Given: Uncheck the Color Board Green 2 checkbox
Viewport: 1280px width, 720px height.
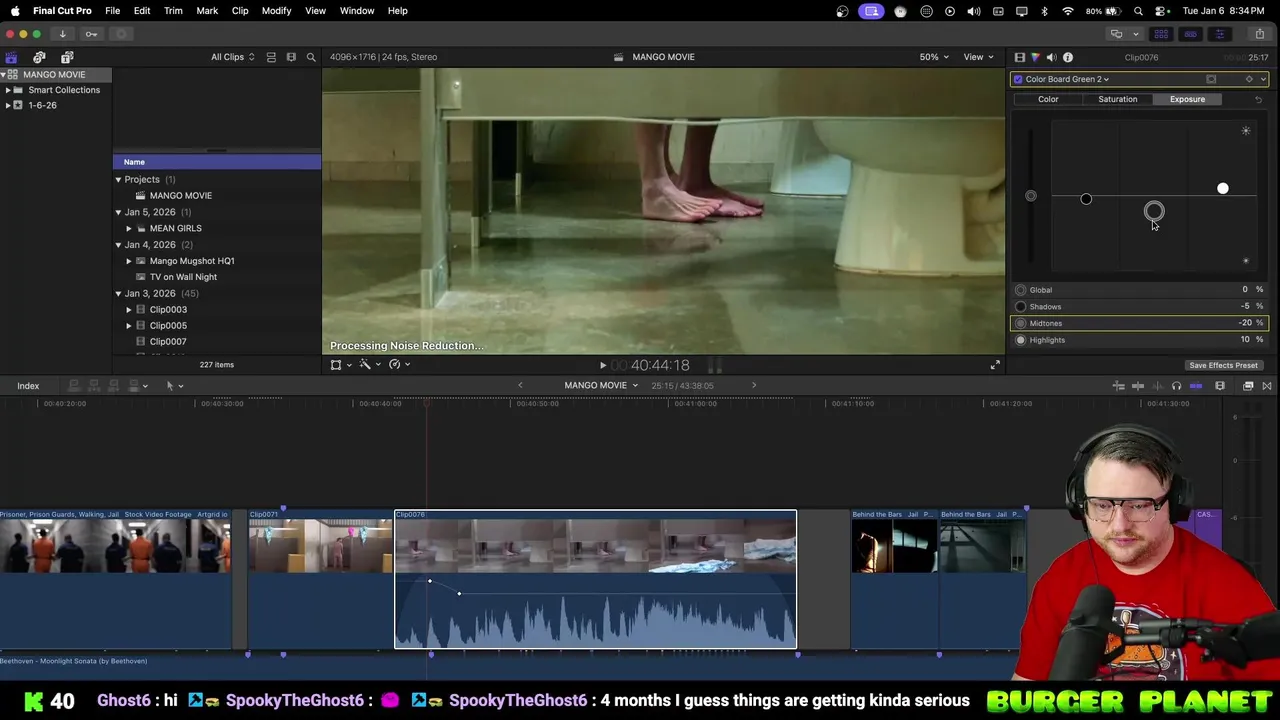Looking at the screenshot, I should [x=1018, y=79].
